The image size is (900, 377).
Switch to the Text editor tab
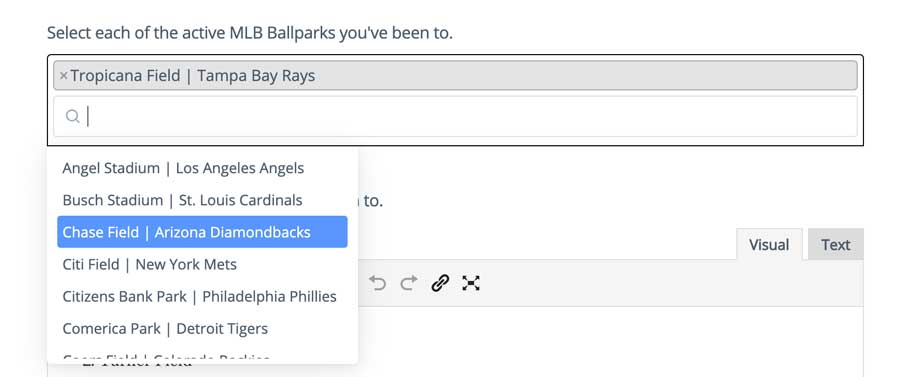coord(835,244)
